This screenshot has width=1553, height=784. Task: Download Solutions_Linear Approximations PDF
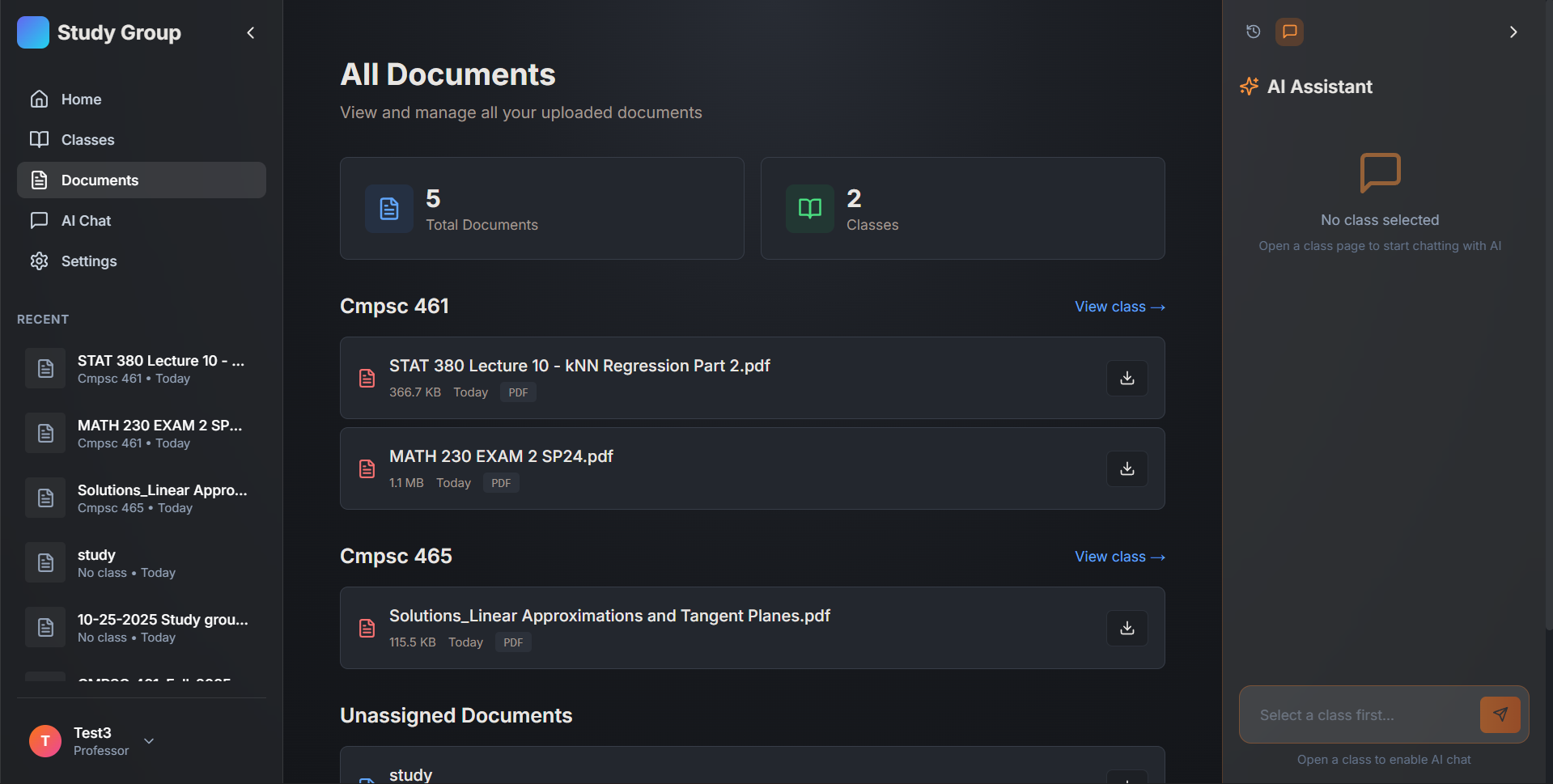[x=1127, y=628]
